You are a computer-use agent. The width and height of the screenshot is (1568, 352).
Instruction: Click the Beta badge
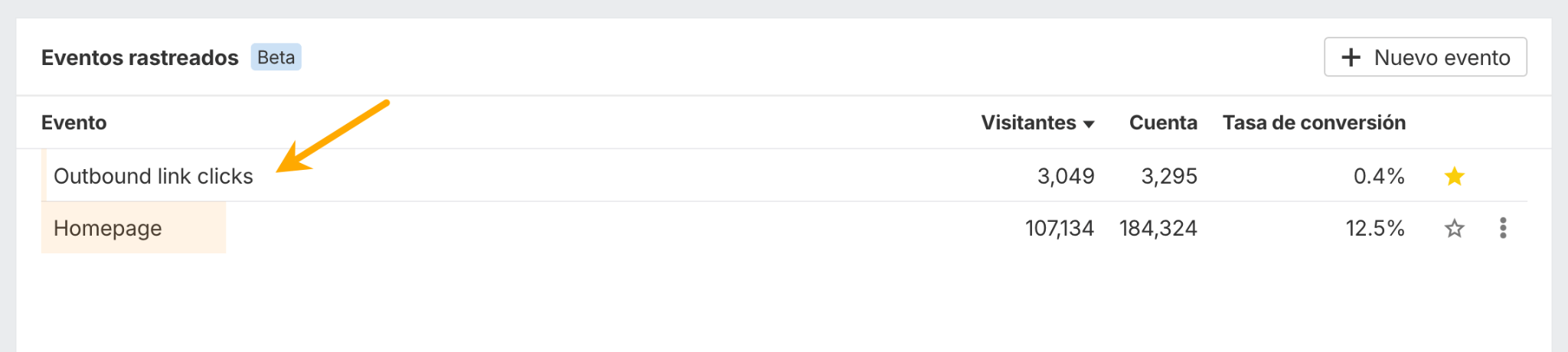276,57
